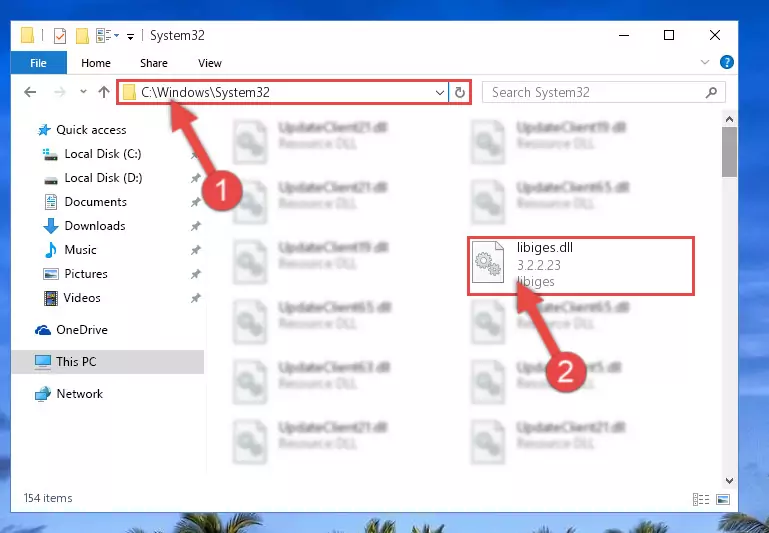This screenshot has width=769, height=533.
Task: Click the pin icon next to Videos
Action: click(x=196, y=298)
